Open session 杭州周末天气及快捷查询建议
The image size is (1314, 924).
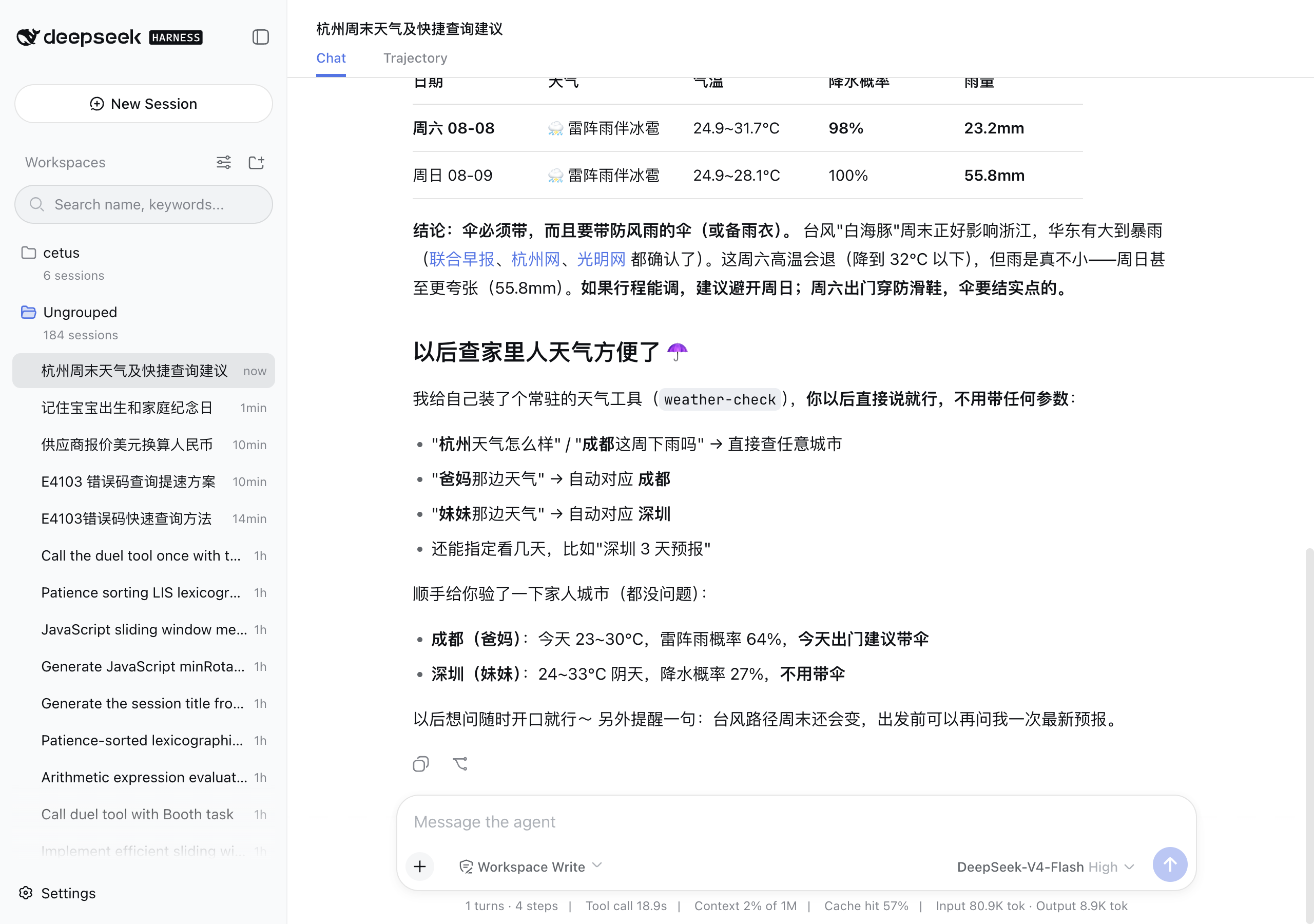144,371
